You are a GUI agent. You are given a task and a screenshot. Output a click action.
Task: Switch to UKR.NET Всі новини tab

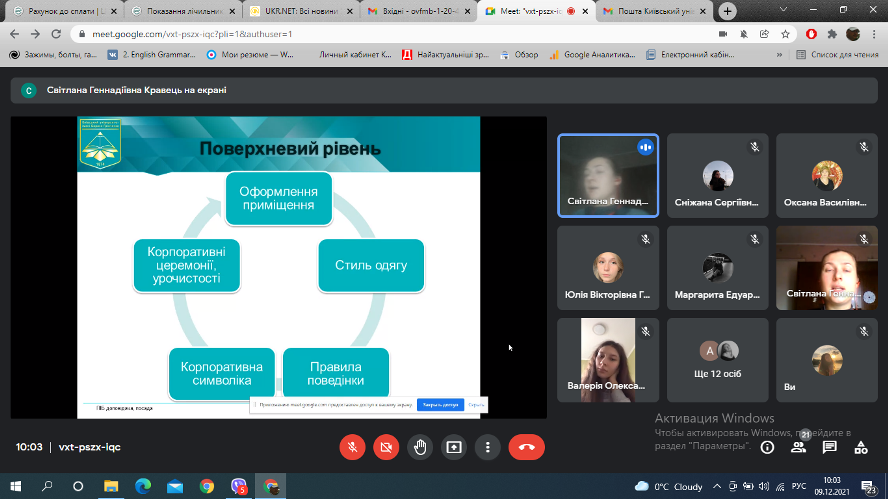pyautogui.click(x=302, y=11)
